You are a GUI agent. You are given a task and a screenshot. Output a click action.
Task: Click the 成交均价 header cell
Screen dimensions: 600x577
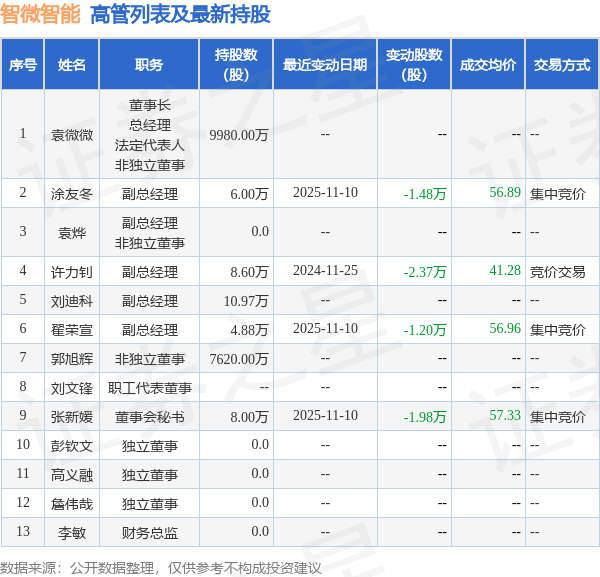[488, 64]
